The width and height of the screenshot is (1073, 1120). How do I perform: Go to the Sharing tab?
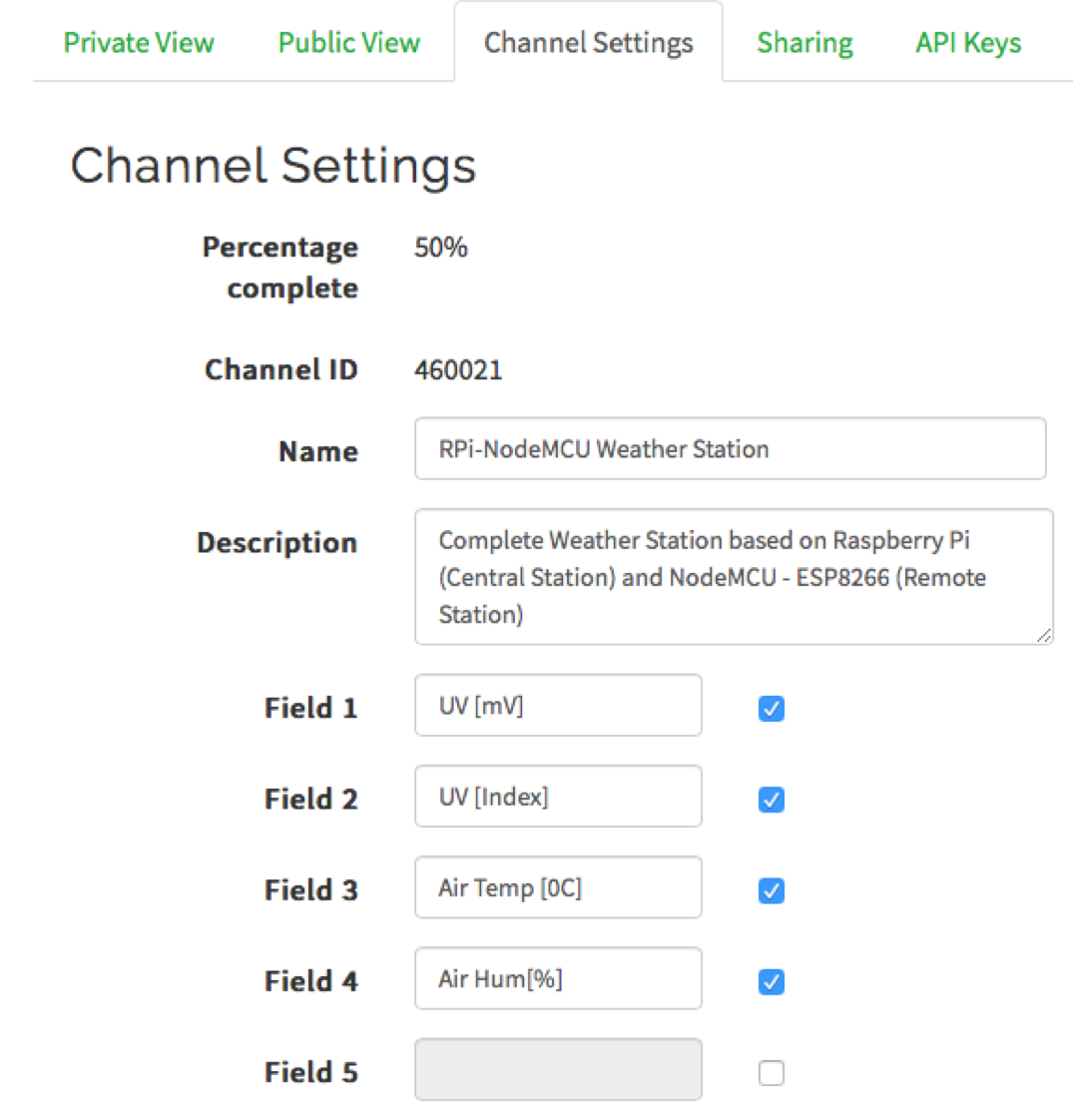click(x=805, y=43)
